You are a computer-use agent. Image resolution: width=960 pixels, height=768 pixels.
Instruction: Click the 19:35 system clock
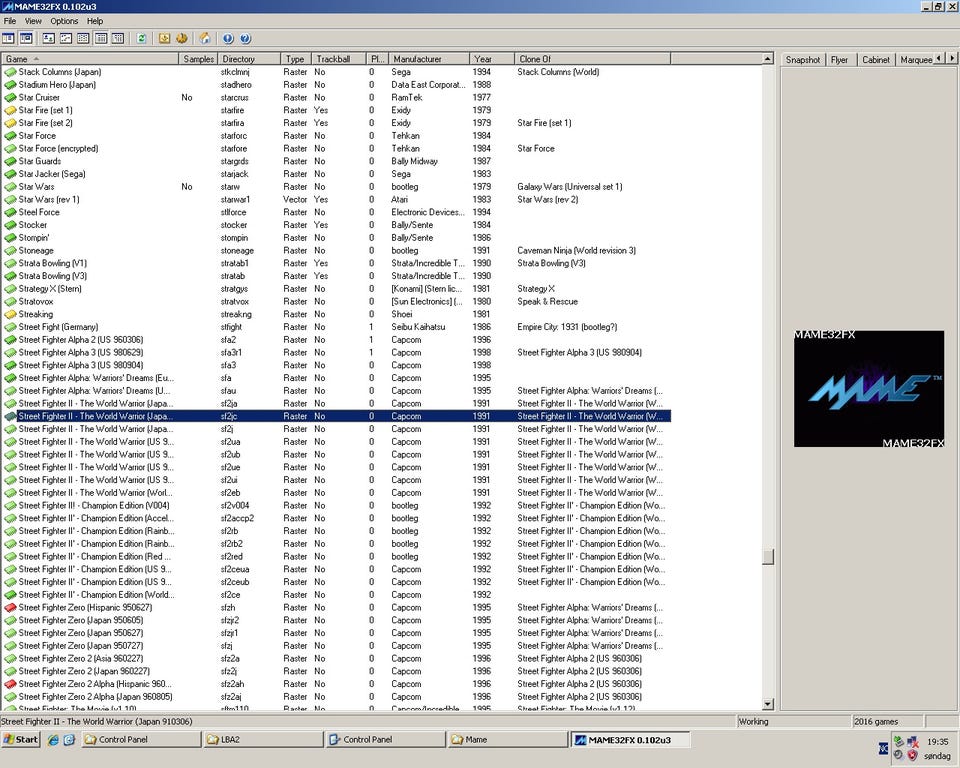938,741
